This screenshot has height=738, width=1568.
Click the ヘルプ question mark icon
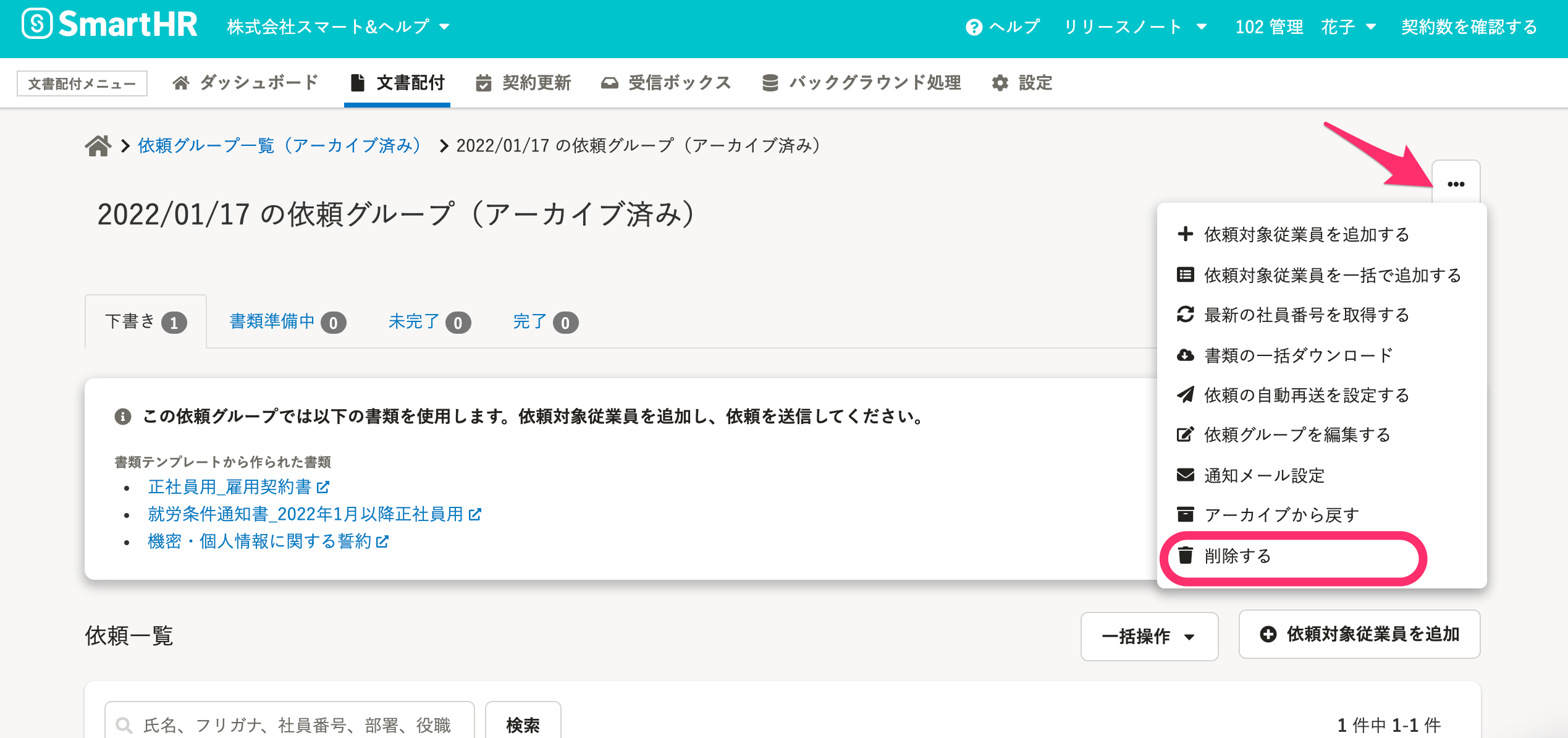[x=974, y=27]
